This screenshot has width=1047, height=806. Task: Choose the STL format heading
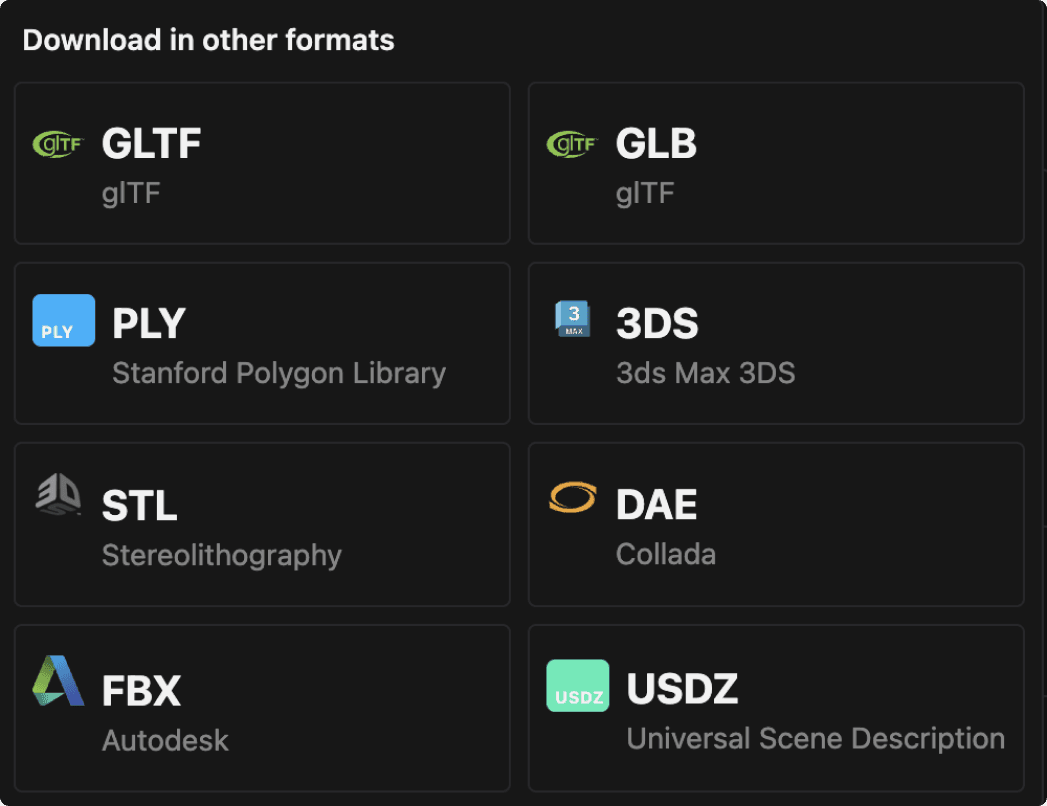pyautogui.click(x=140, y=506)
